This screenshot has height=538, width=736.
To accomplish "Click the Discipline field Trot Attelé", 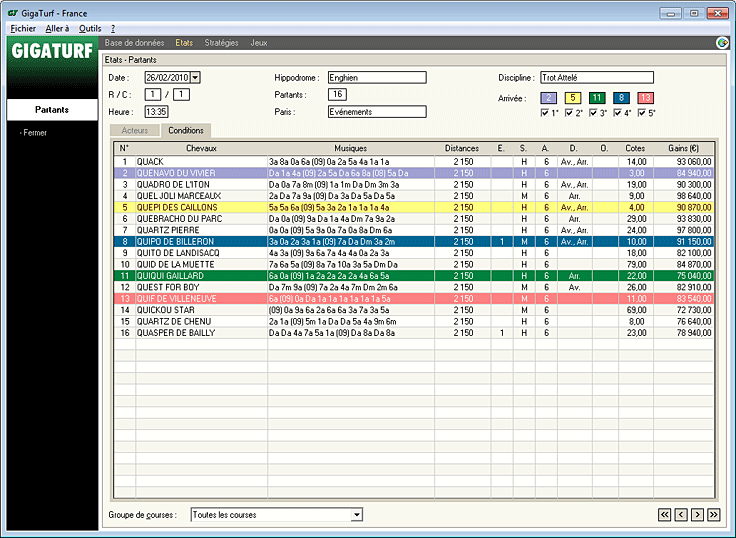I will pyautogui.click(x=597, y=77).
